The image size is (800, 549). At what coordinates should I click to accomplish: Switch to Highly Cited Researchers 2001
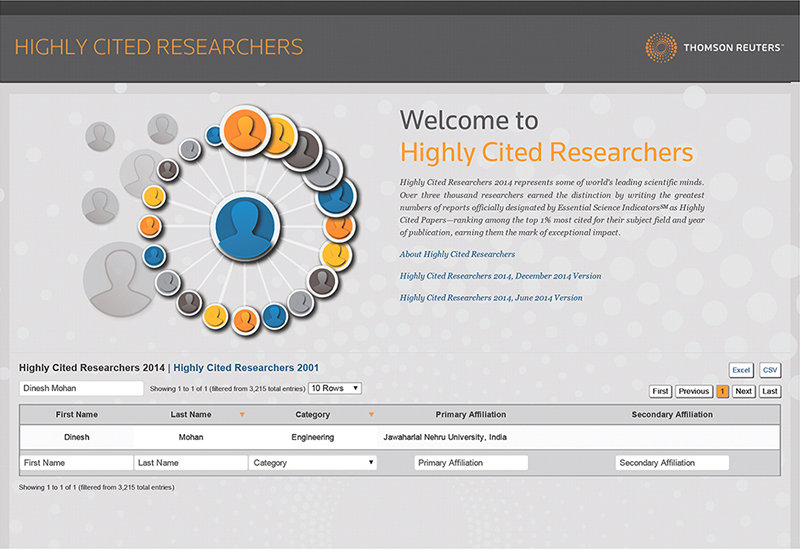[x=246, y=368]
